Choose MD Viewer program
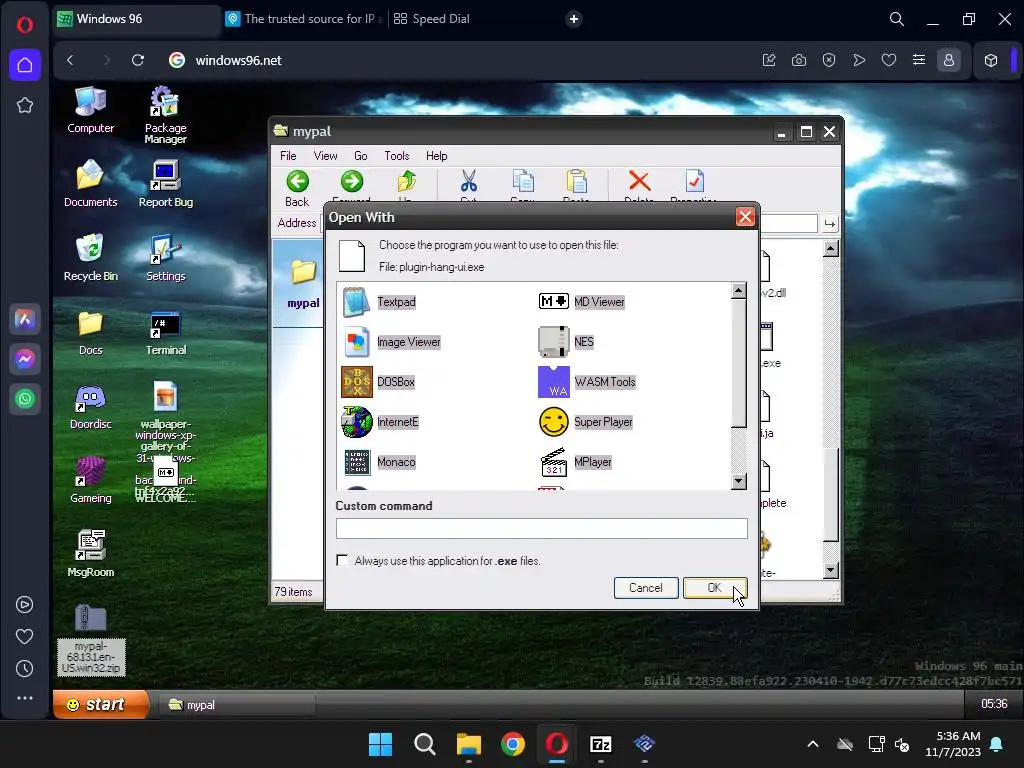 [x=581, y=302]
